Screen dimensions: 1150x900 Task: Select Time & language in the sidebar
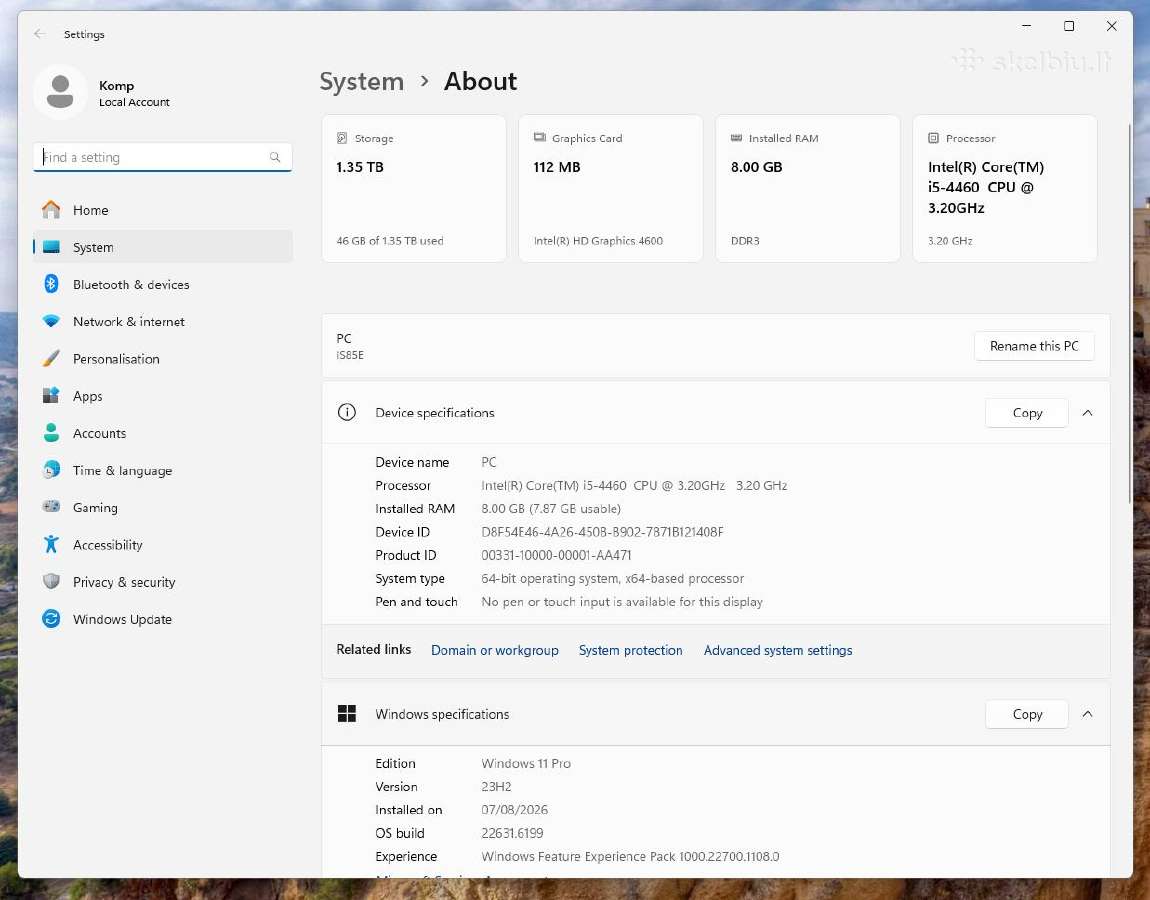[x=163, y=470]
